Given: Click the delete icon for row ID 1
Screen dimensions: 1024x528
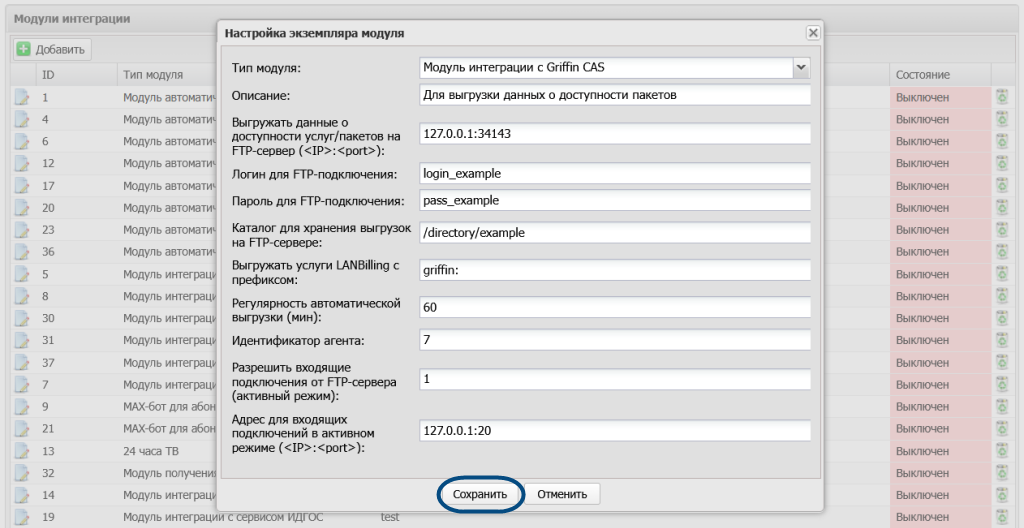Looking at the screenshot, I should pos(1002,97).
